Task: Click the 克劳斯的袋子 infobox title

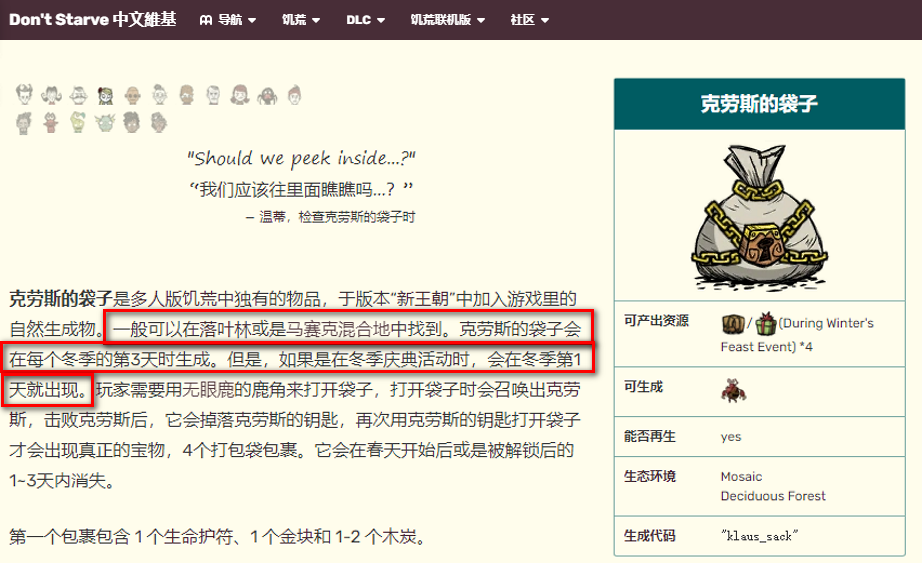Action: (759, 104)
